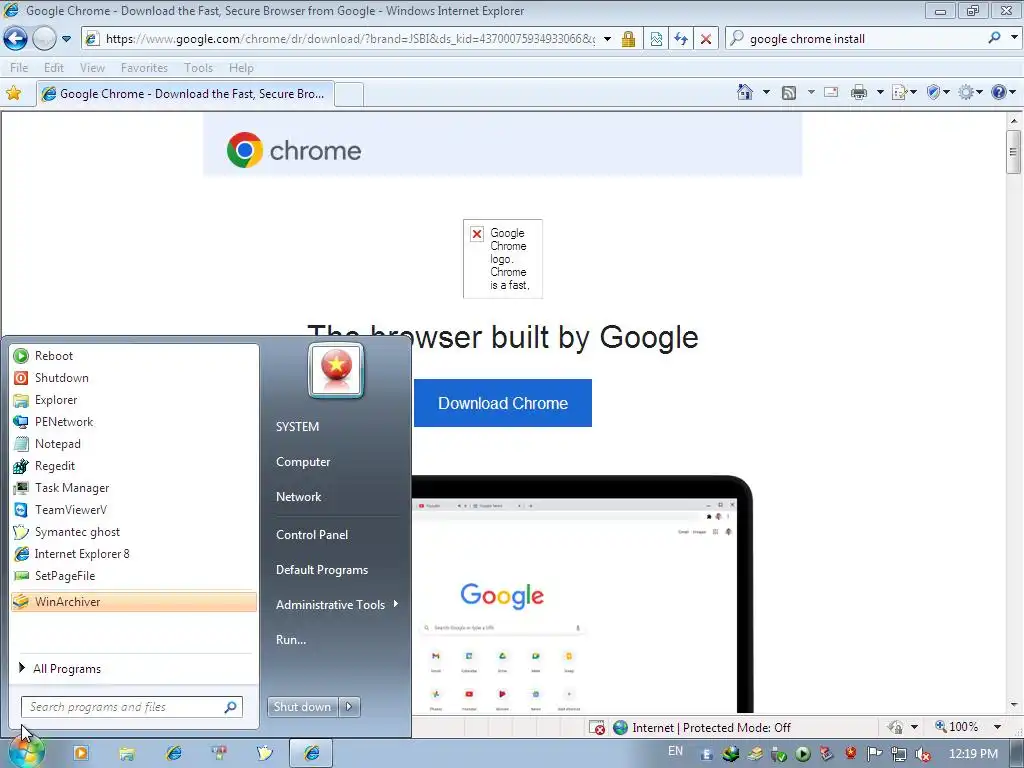Open Task Manager from the Start menu
The height and width of the screenshot is (768, 1024).
click(x=134, y=488)
